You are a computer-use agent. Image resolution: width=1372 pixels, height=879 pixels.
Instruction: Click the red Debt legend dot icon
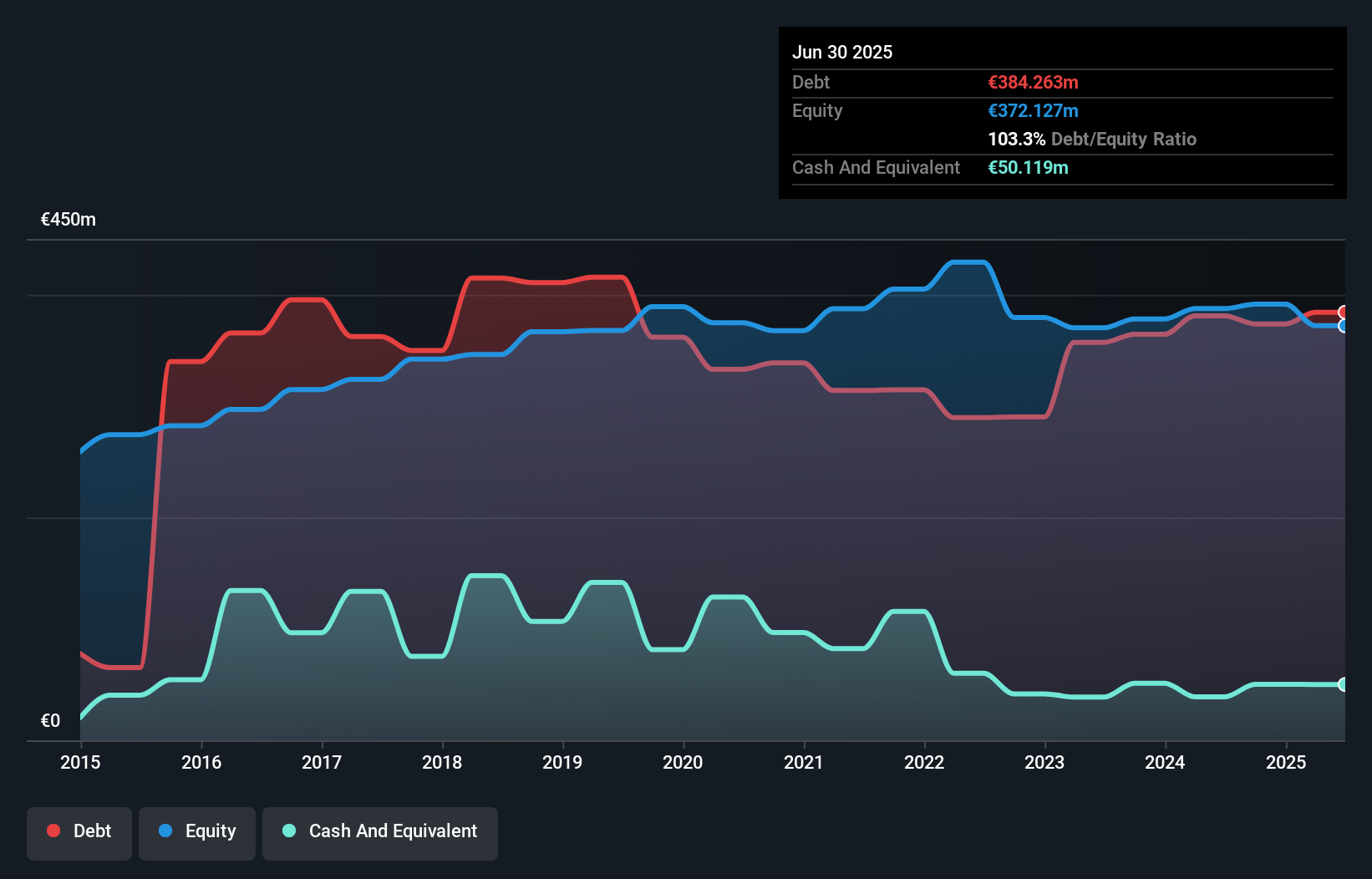click(53, 831)
